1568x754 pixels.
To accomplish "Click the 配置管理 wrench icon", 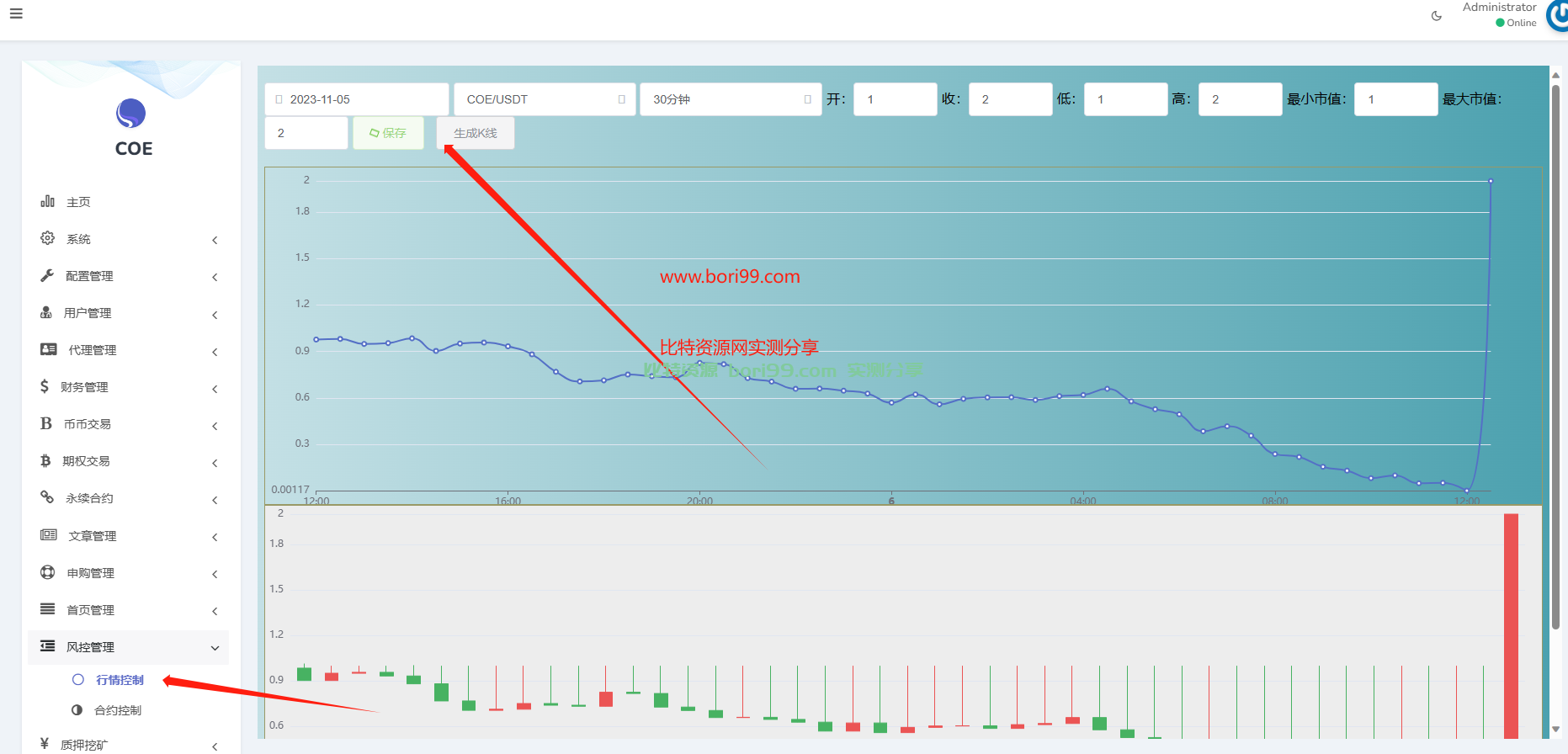I will 47,275.
